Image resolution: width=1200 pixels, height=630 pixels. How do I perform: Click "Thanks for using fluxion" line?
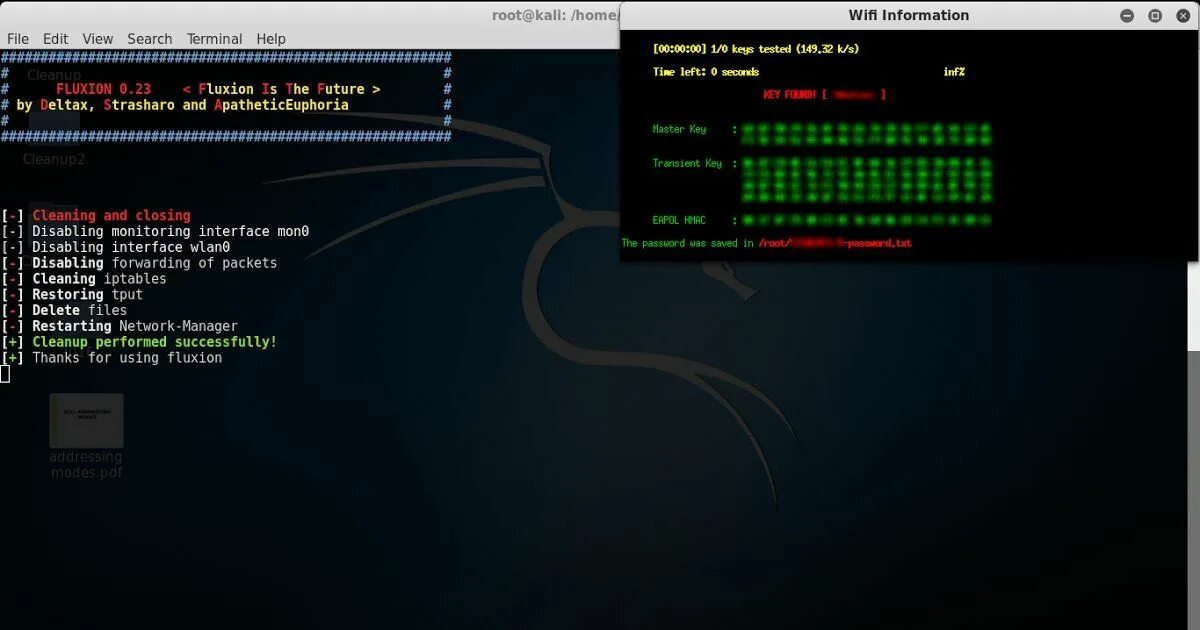[112, 358]
